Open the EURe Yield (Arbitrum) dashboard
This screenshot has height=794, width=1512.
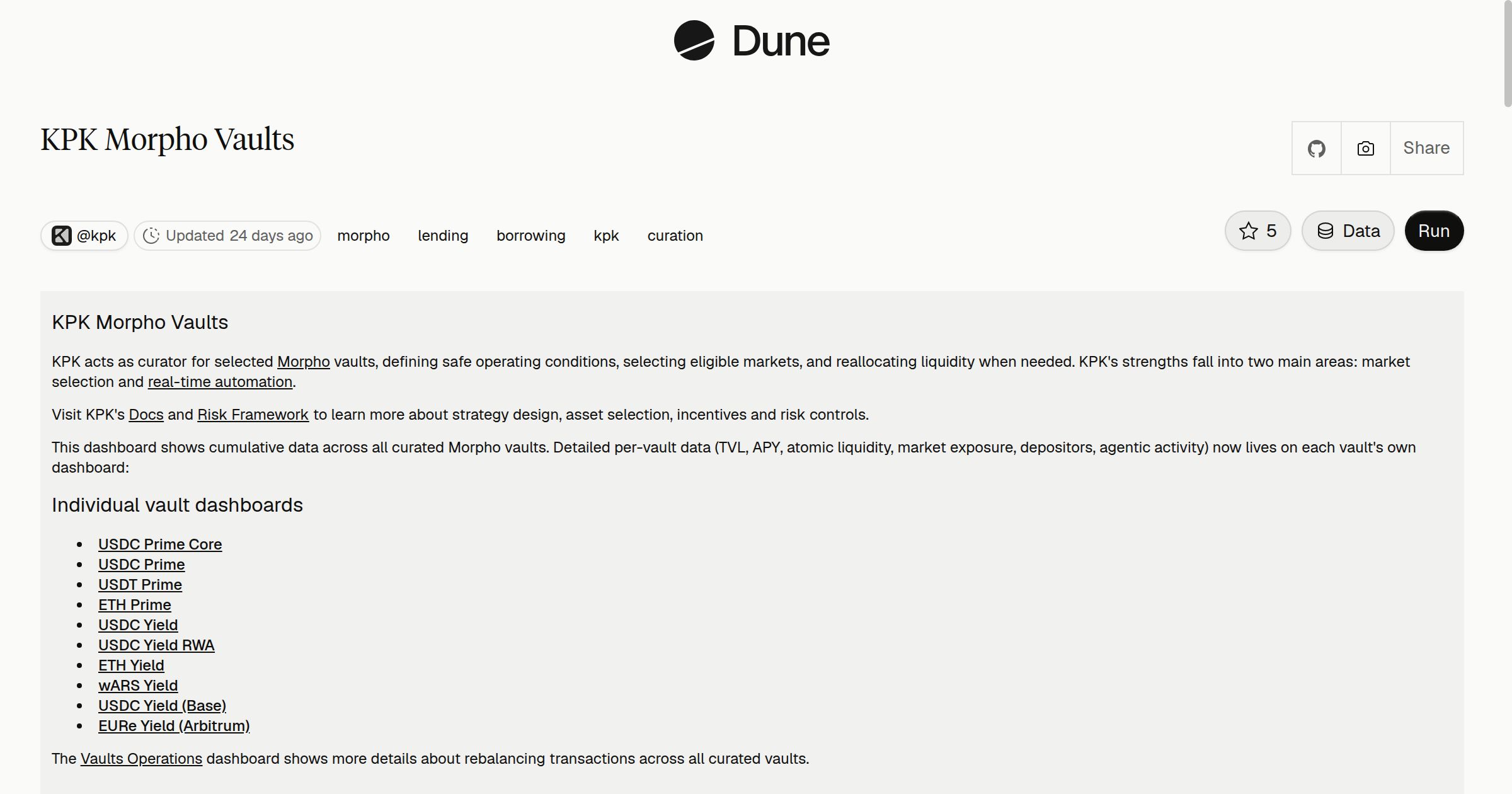[x=174, y=726]
